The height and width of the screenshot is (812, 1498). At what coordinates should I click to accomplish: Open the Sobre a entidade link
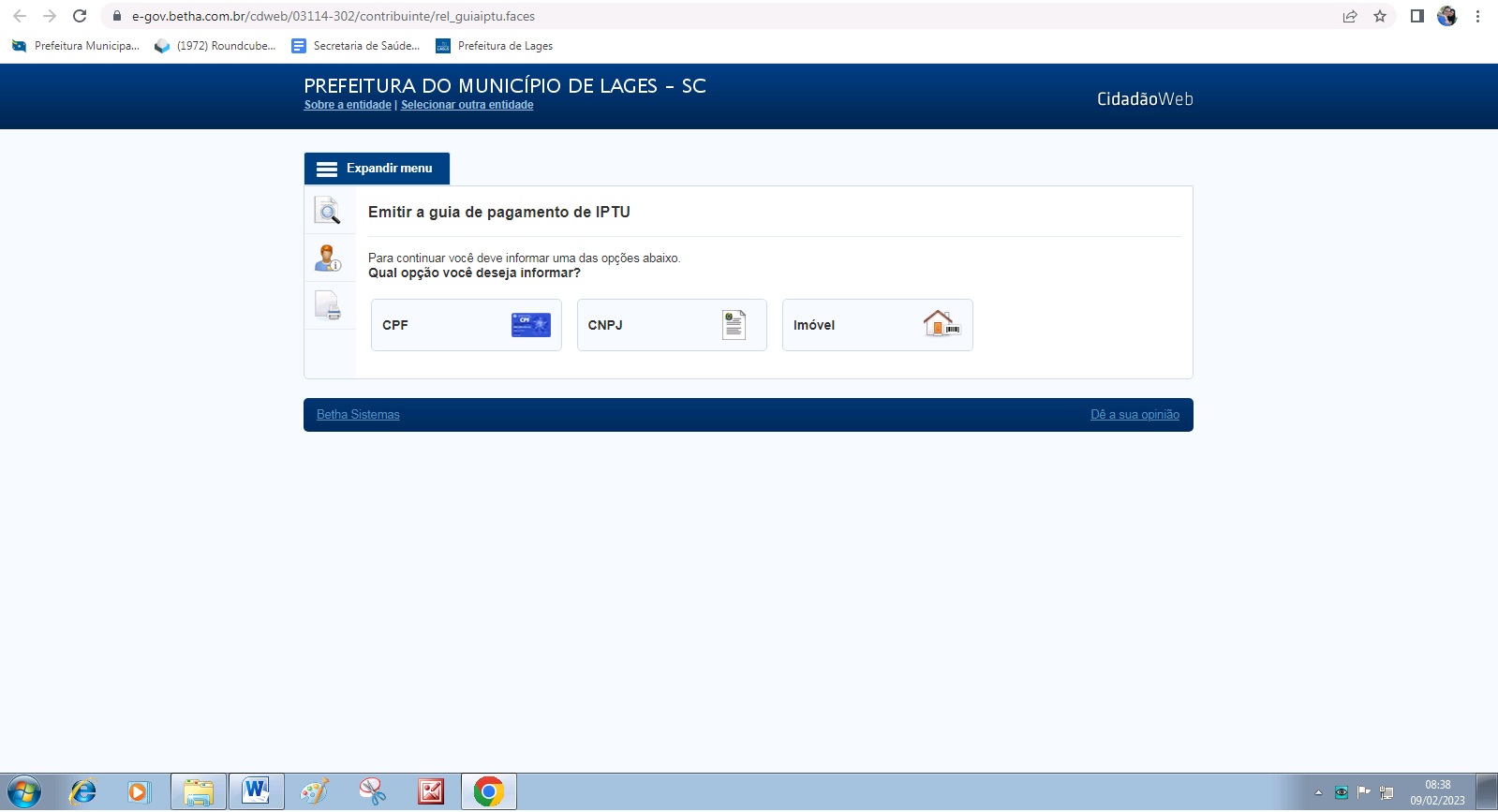click(348, 105)
